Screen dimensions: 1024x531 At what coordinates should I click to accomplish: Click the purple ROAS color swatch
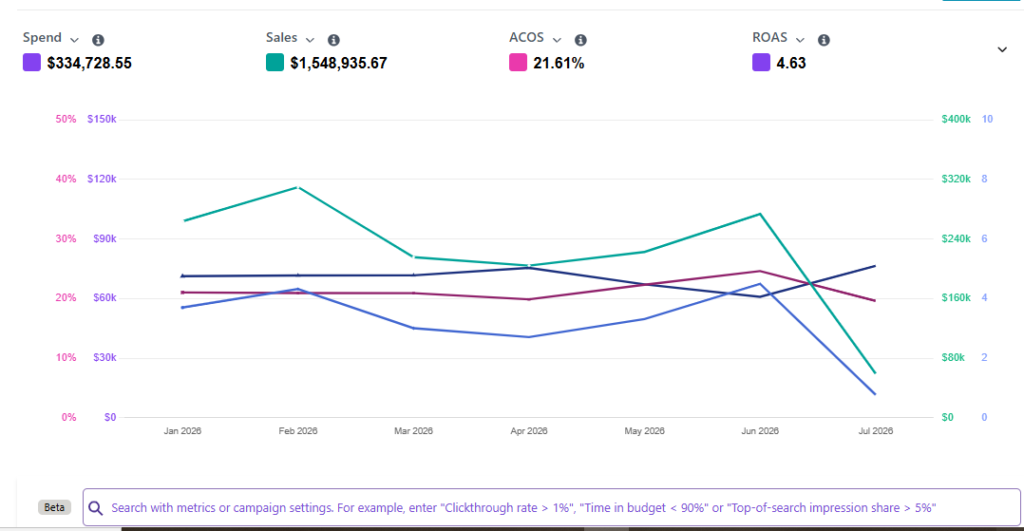coord(761,63)
